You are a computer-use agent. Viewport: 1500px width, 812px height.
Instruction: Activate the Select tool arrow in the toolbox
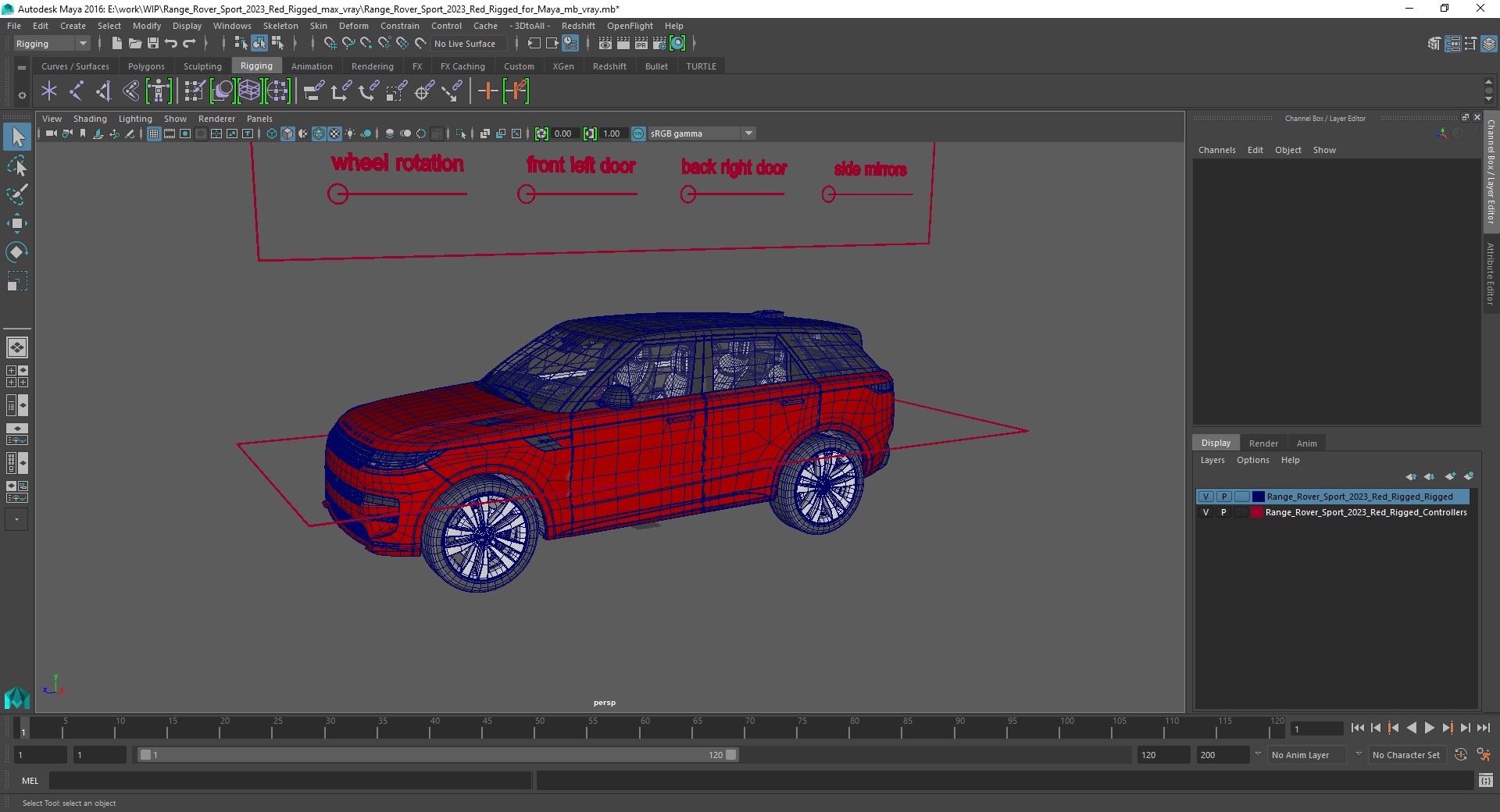coord(17,137)
